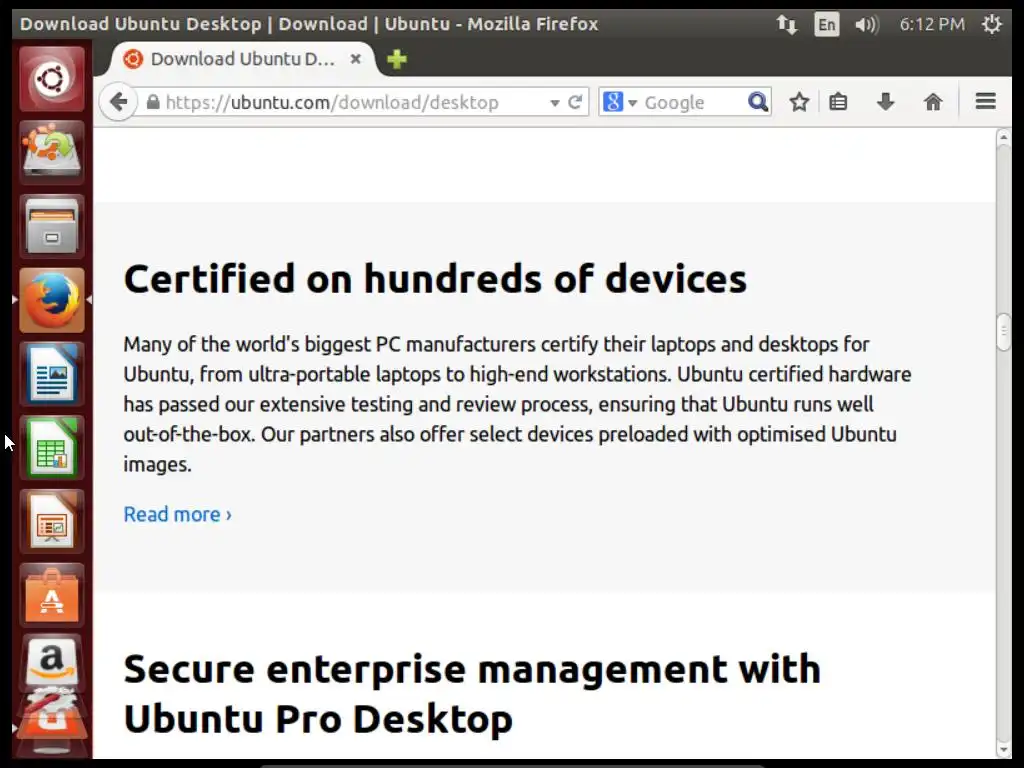Open the Ubuntu Dash launcher icon
The image size is (1024, 768).
pos(52,79)
